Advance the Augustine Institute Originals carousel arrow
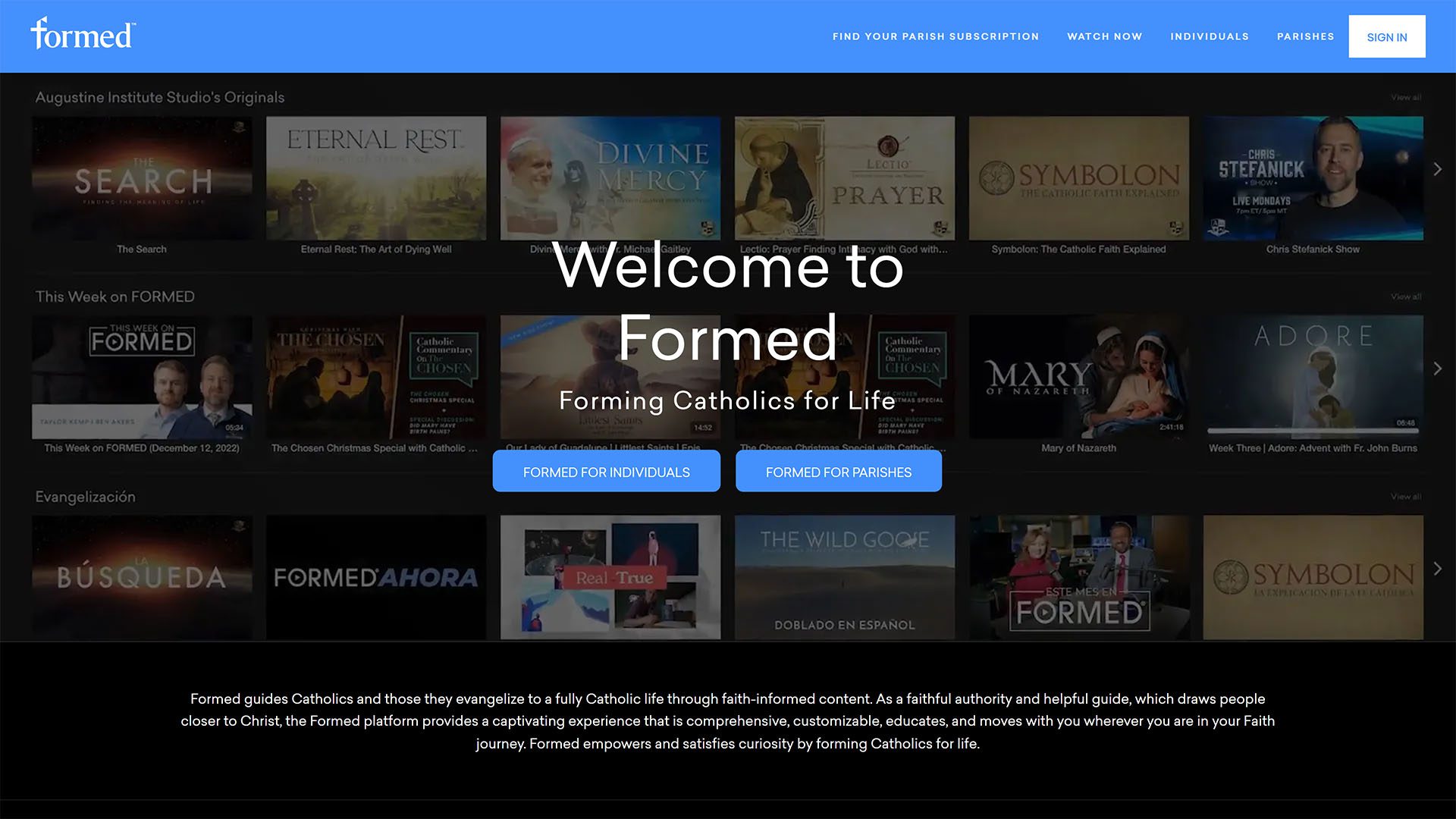Viewport: 1456px width, 819px height. click(x=1437, y=169)
